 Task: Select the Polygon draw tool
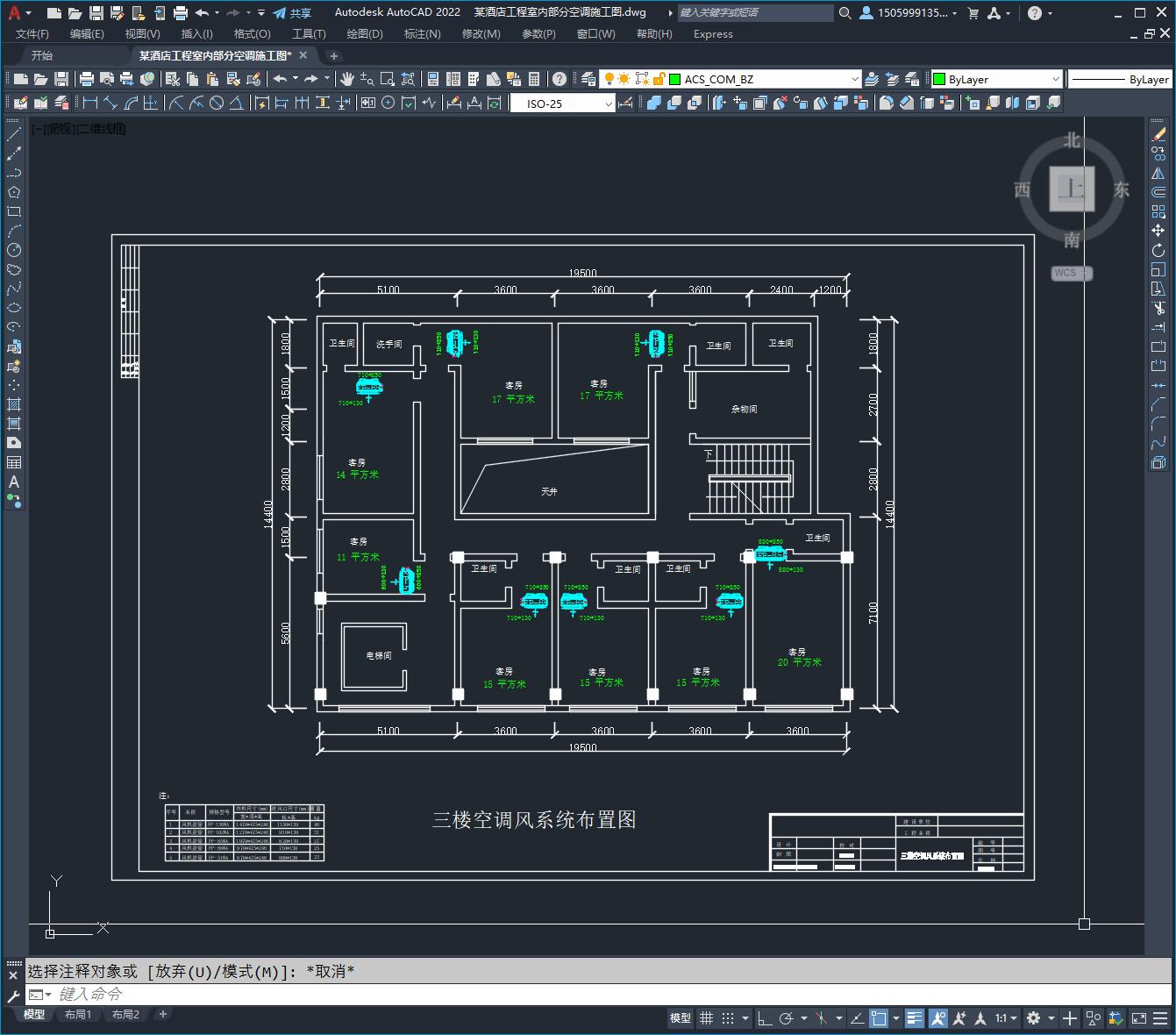(x=14, y=192)
